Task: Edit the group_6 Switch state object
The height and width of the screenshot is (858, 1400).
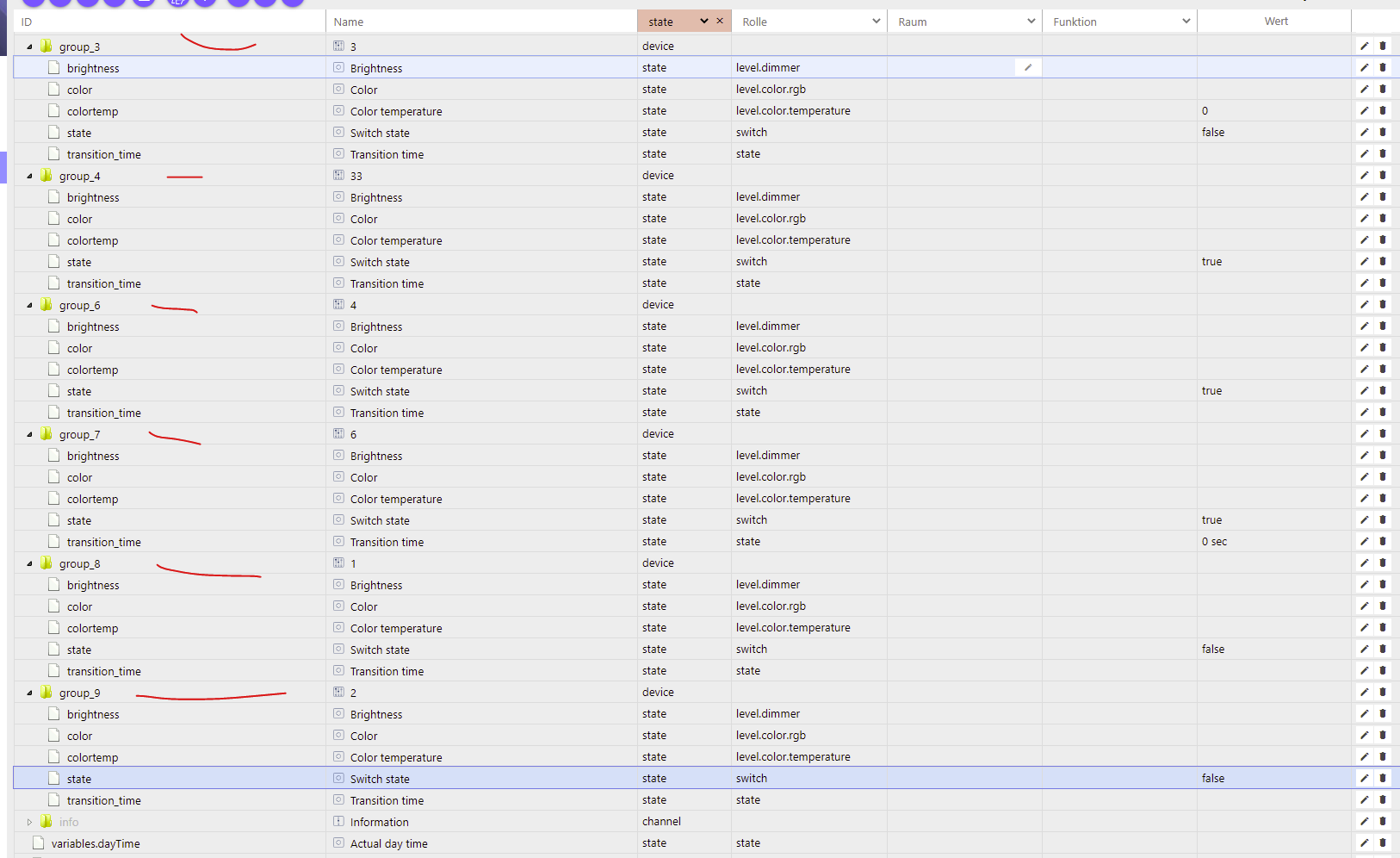Action: coord(1364,390)
